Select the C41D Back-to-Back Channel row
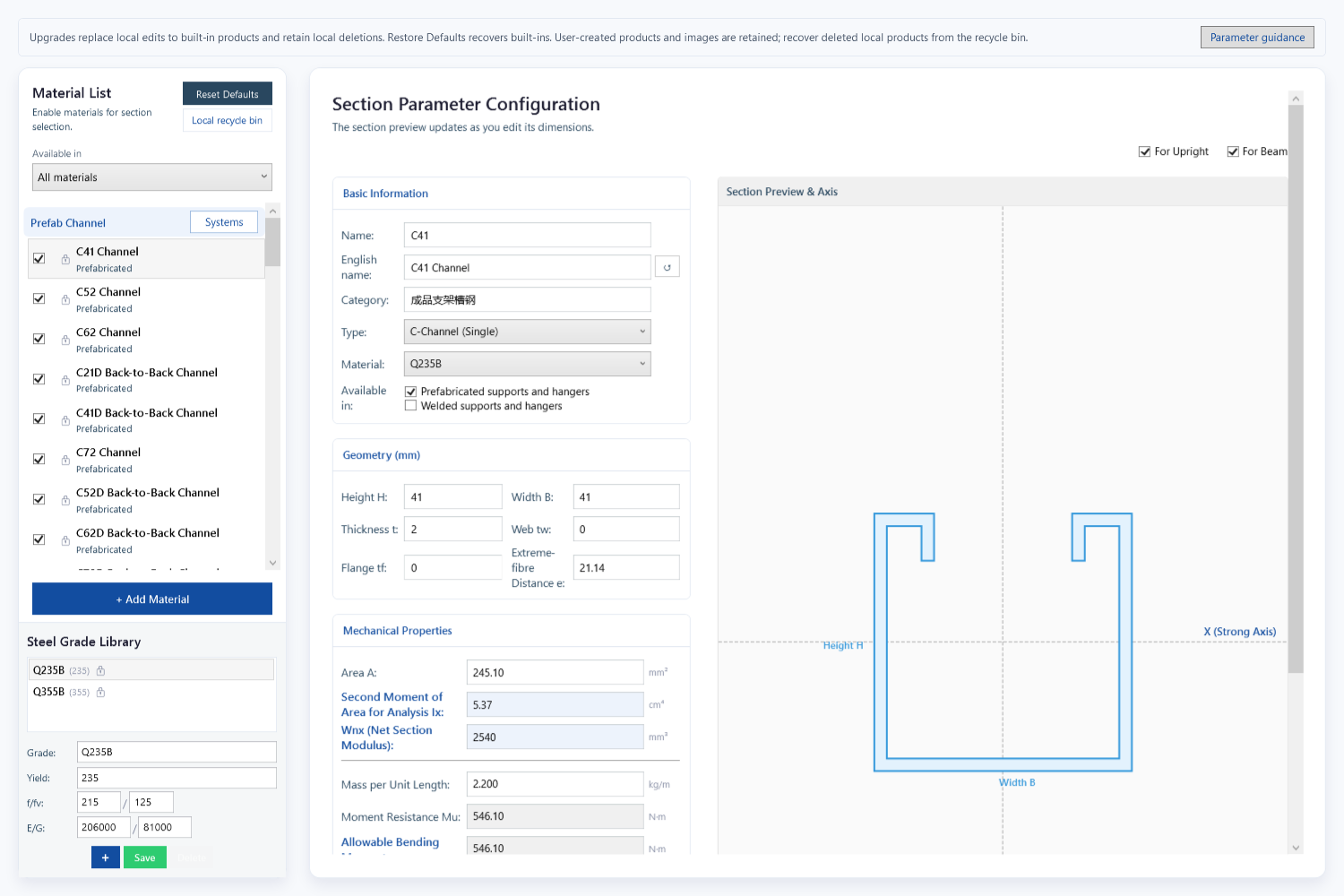 coord(147,419)
